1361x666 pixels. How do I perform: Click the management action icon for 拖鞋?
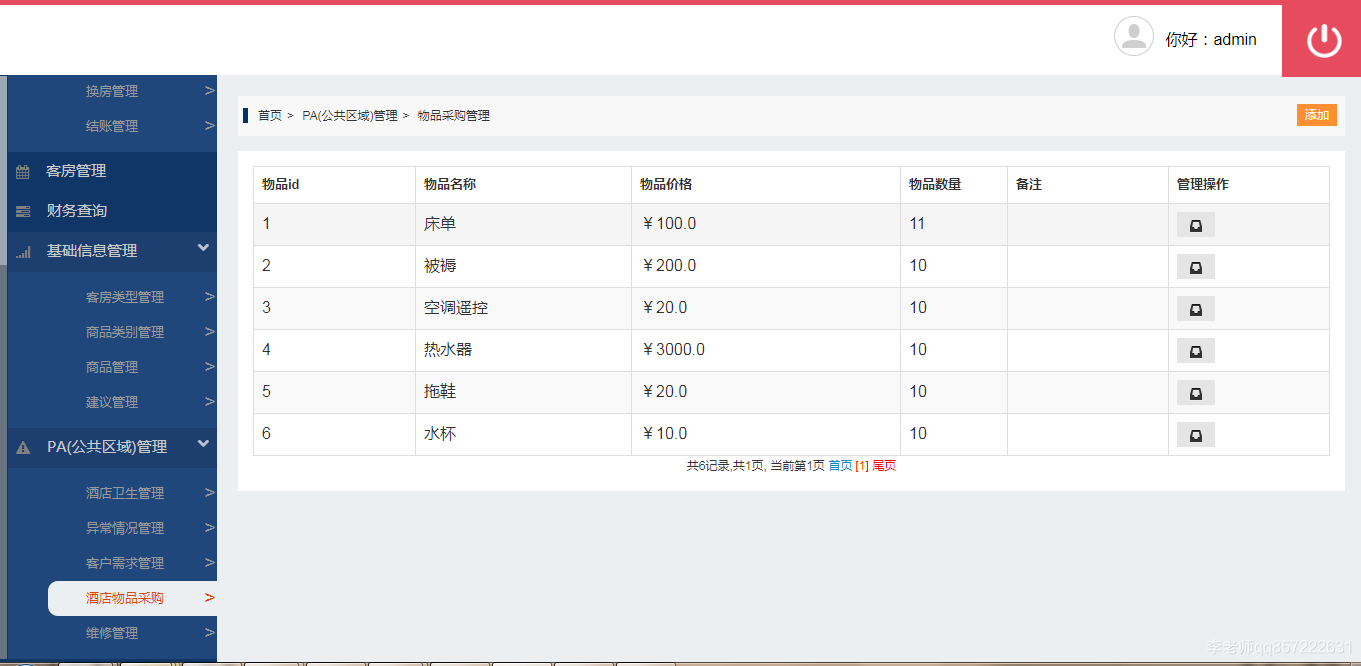tap(1195, 392)
